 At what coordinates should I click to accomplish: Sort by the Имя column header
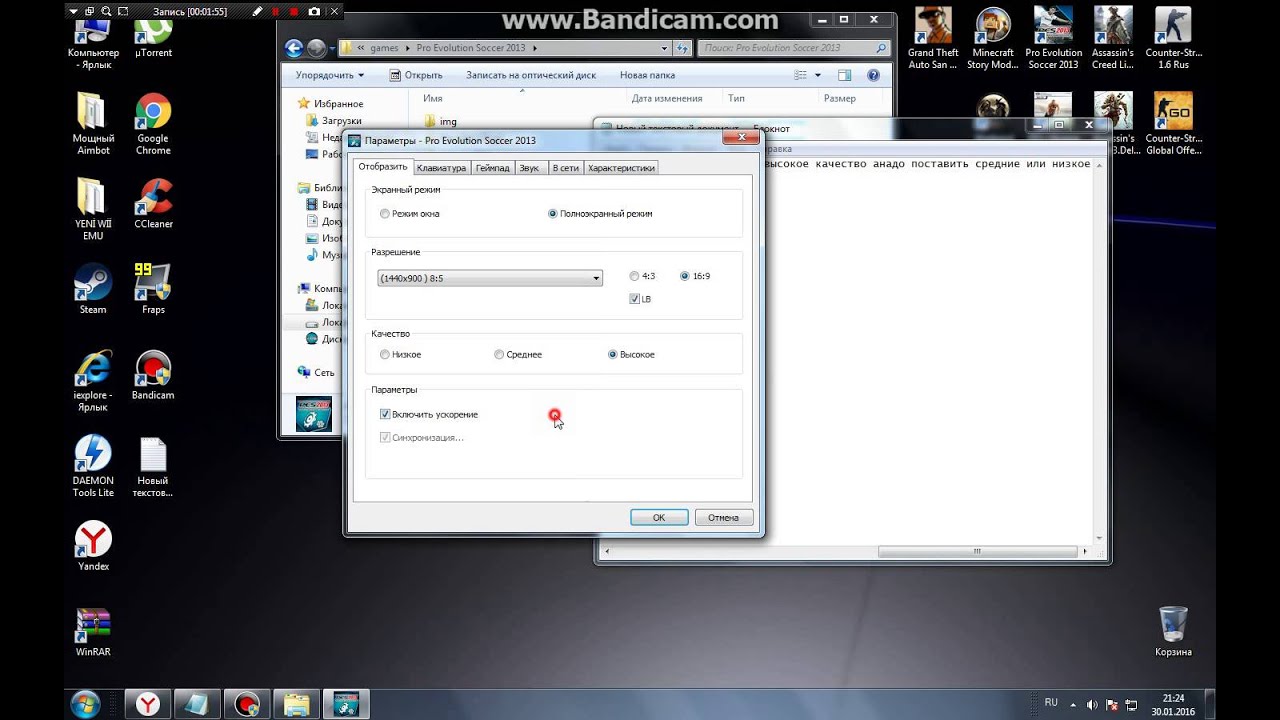click(432, 98)
